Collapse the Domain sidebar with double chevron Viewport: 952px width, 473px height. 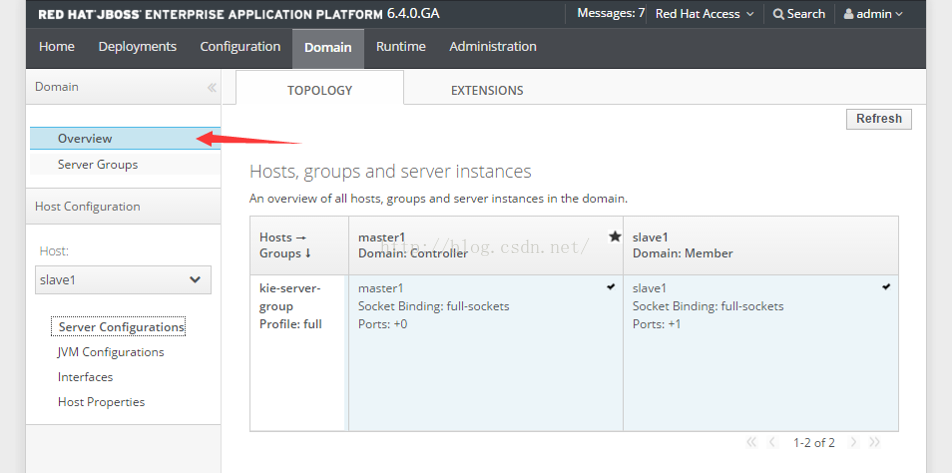tap(211, 87)
